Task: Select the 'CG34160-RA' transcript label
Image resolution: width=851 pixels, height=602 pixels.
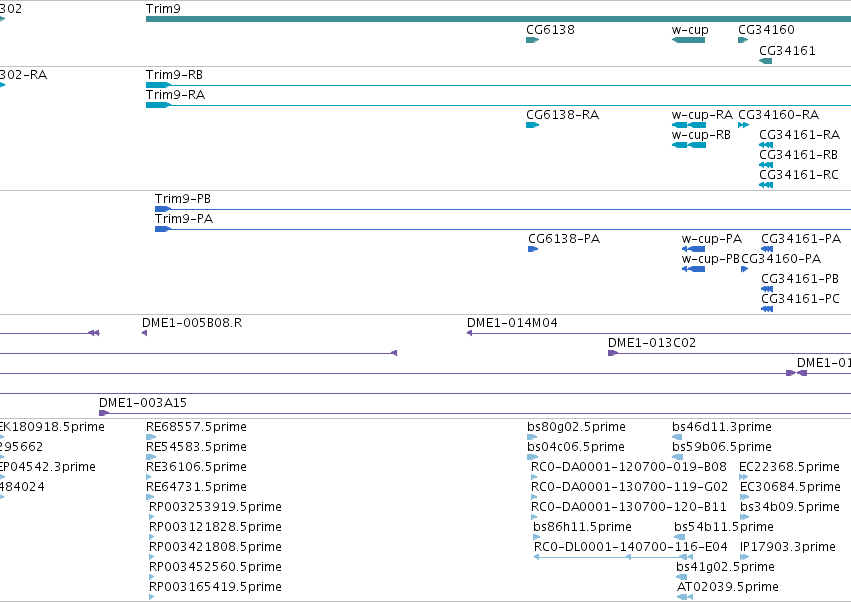Action: click(778, 115)
